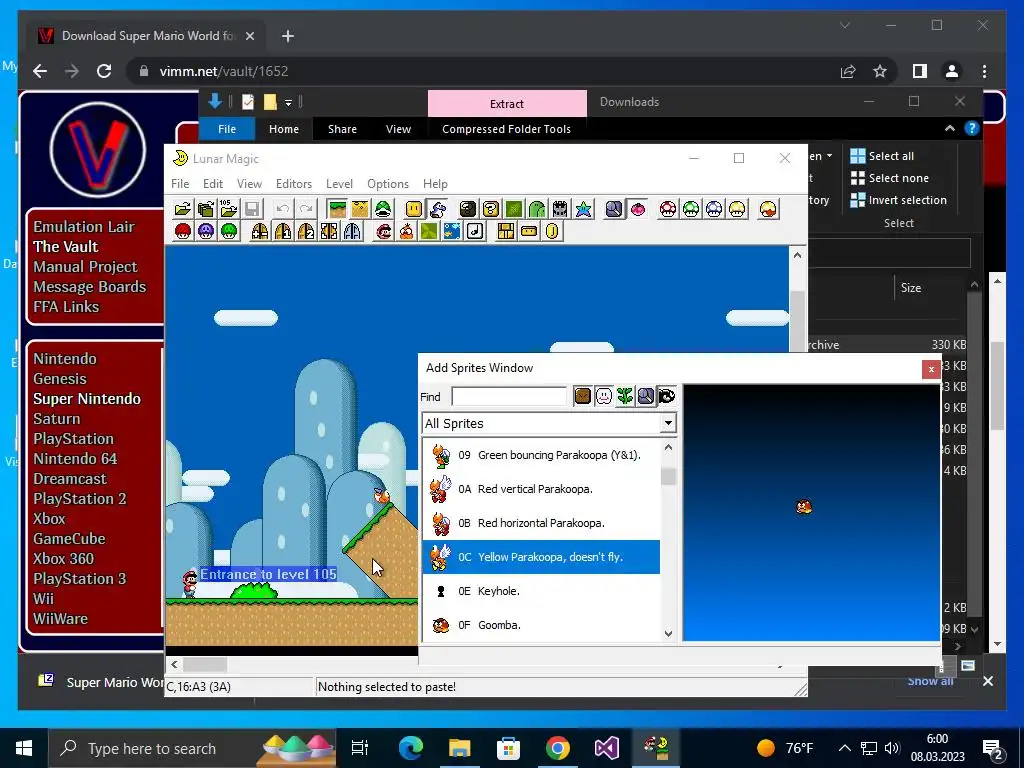This screenshot has width=1024, height=768.
Task: Open the Level menu in Lunar Magic
Action: 340,184
